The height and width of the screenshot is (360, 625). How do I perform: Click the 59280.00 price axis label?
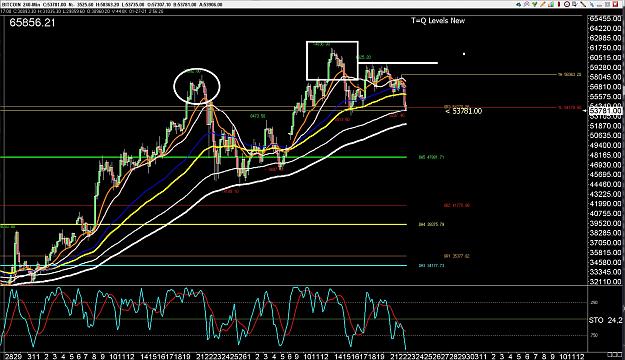point(605,67)
